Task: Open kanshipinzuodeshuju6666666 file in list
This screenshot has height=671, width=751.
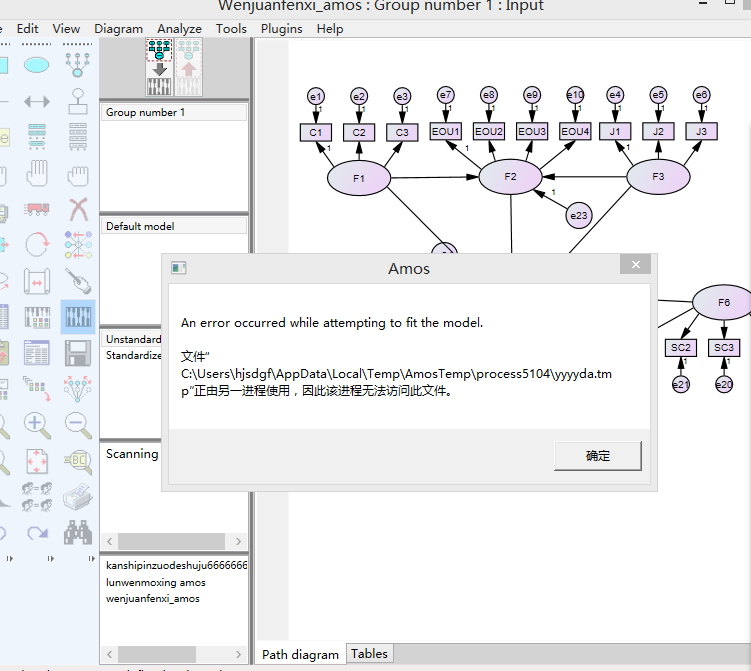Action: 176,566
